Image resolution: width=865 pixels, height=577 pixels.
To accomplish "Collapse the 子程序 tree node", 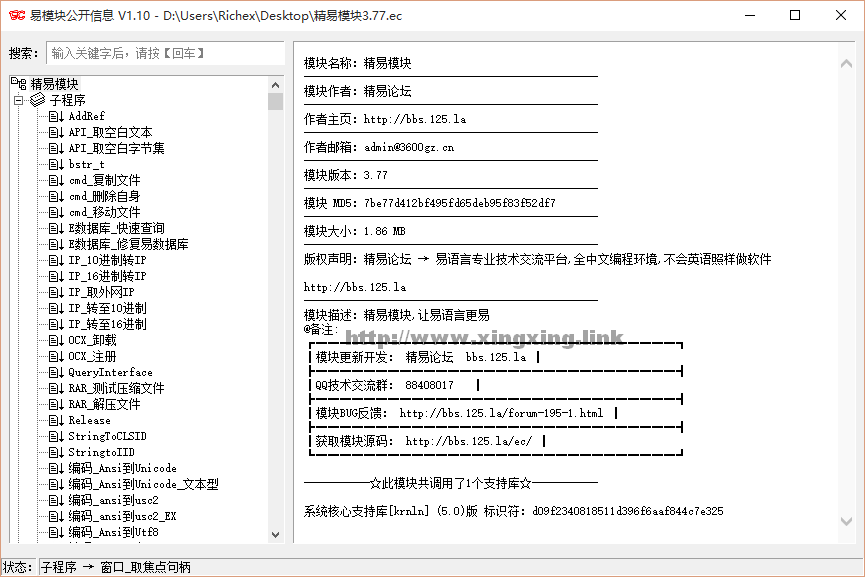I will pos(18,100).
